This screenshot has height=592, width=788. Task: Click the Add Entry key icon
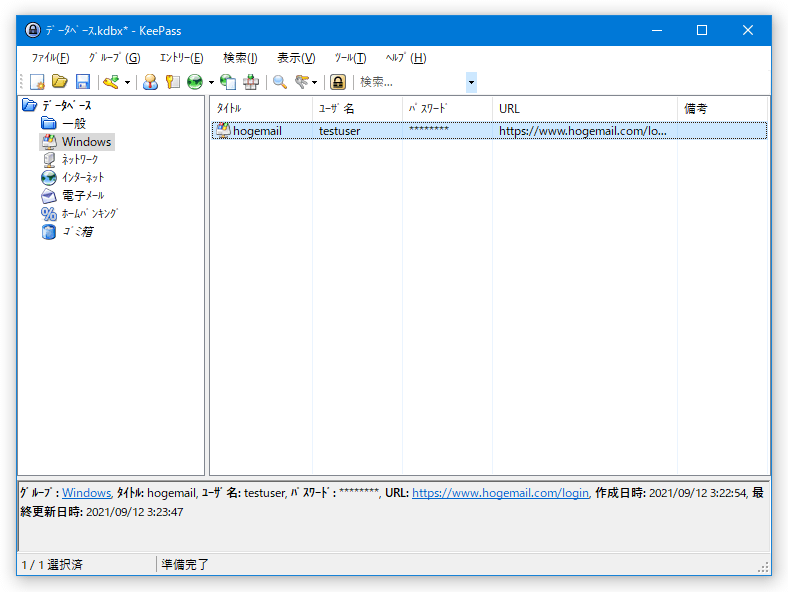[111, 81]
